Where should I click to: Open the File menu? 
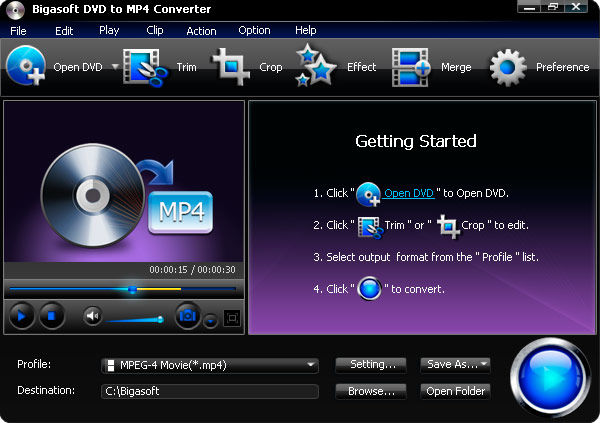(x=18, y=31)
